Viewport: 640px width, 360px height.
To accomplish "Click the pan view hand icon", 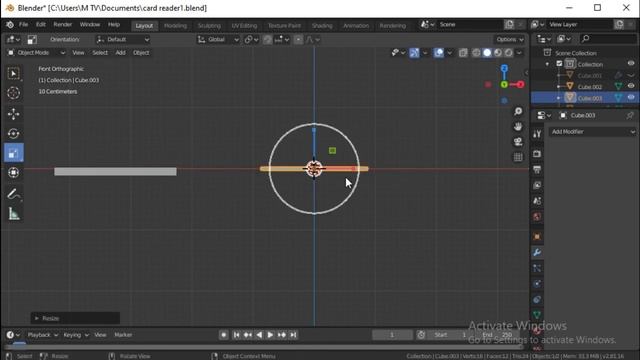I will click(518, 127).
